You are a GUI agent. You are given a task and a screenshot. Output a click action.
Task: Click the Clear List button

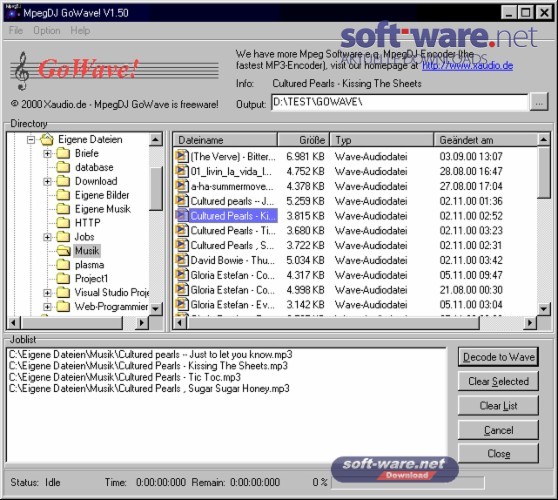pos(498,405)
